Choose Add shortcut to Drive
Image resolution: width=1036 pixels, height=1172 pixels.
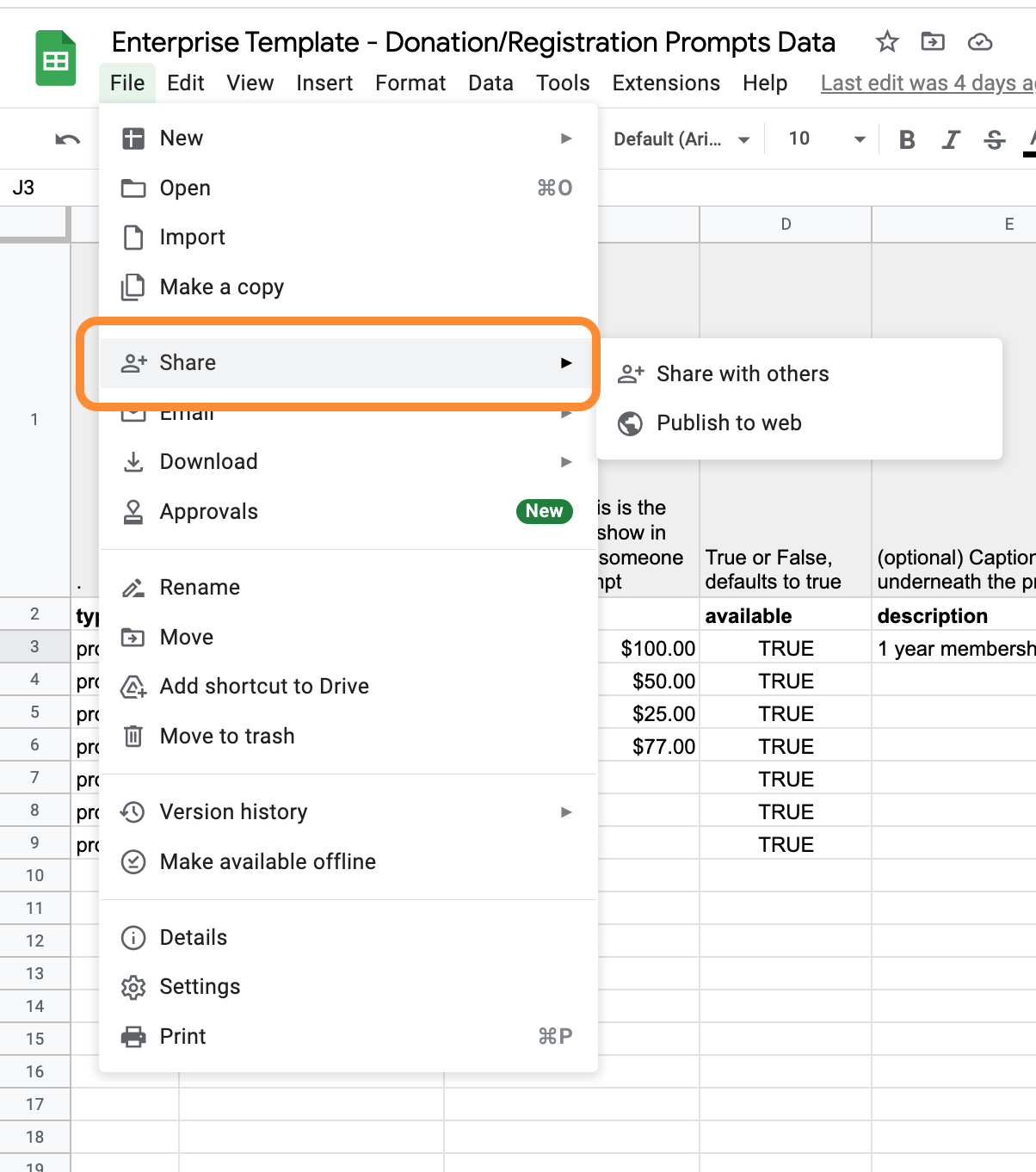(348, 687)
